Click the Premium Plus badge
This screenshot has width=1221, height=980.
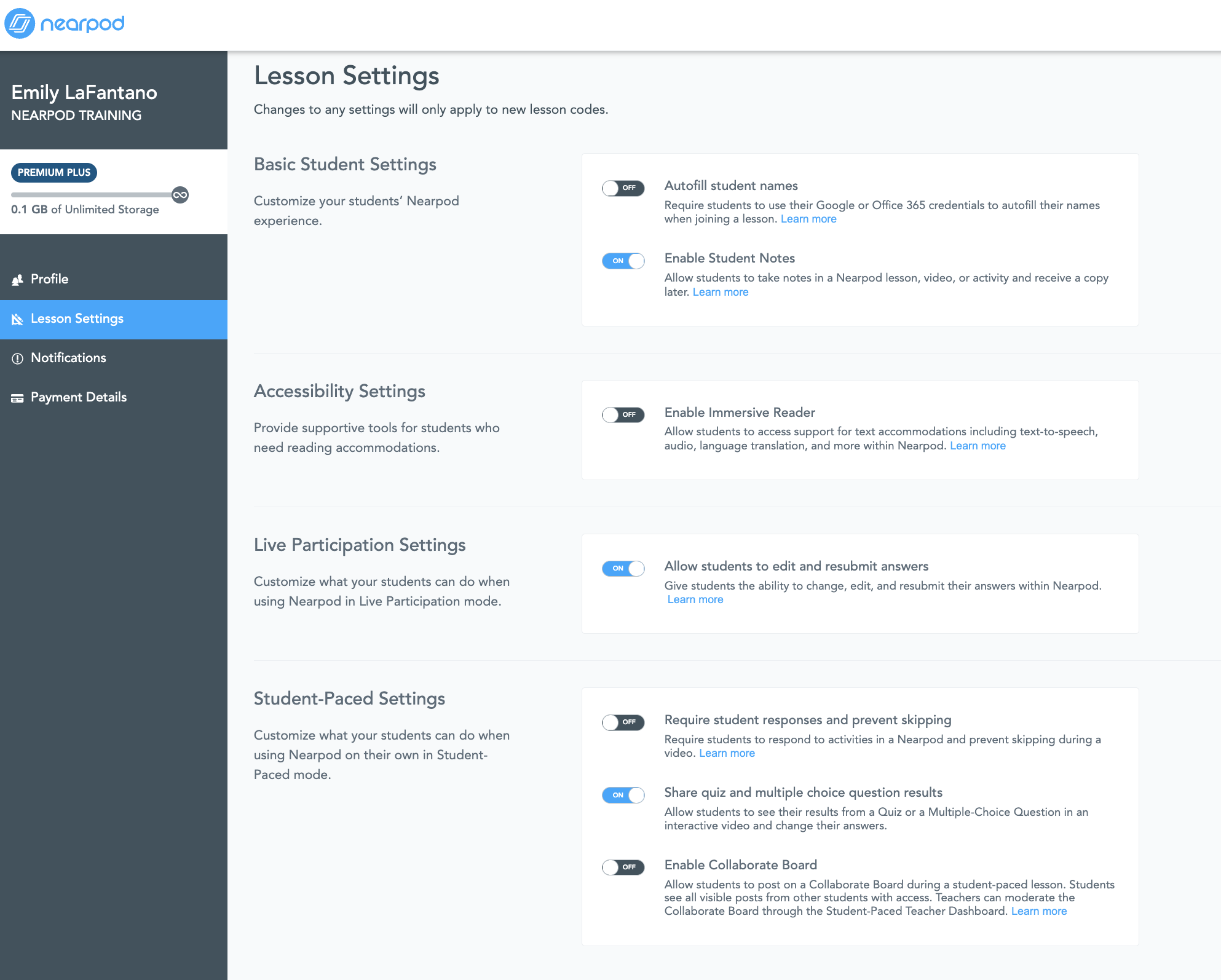click(53, 173)
